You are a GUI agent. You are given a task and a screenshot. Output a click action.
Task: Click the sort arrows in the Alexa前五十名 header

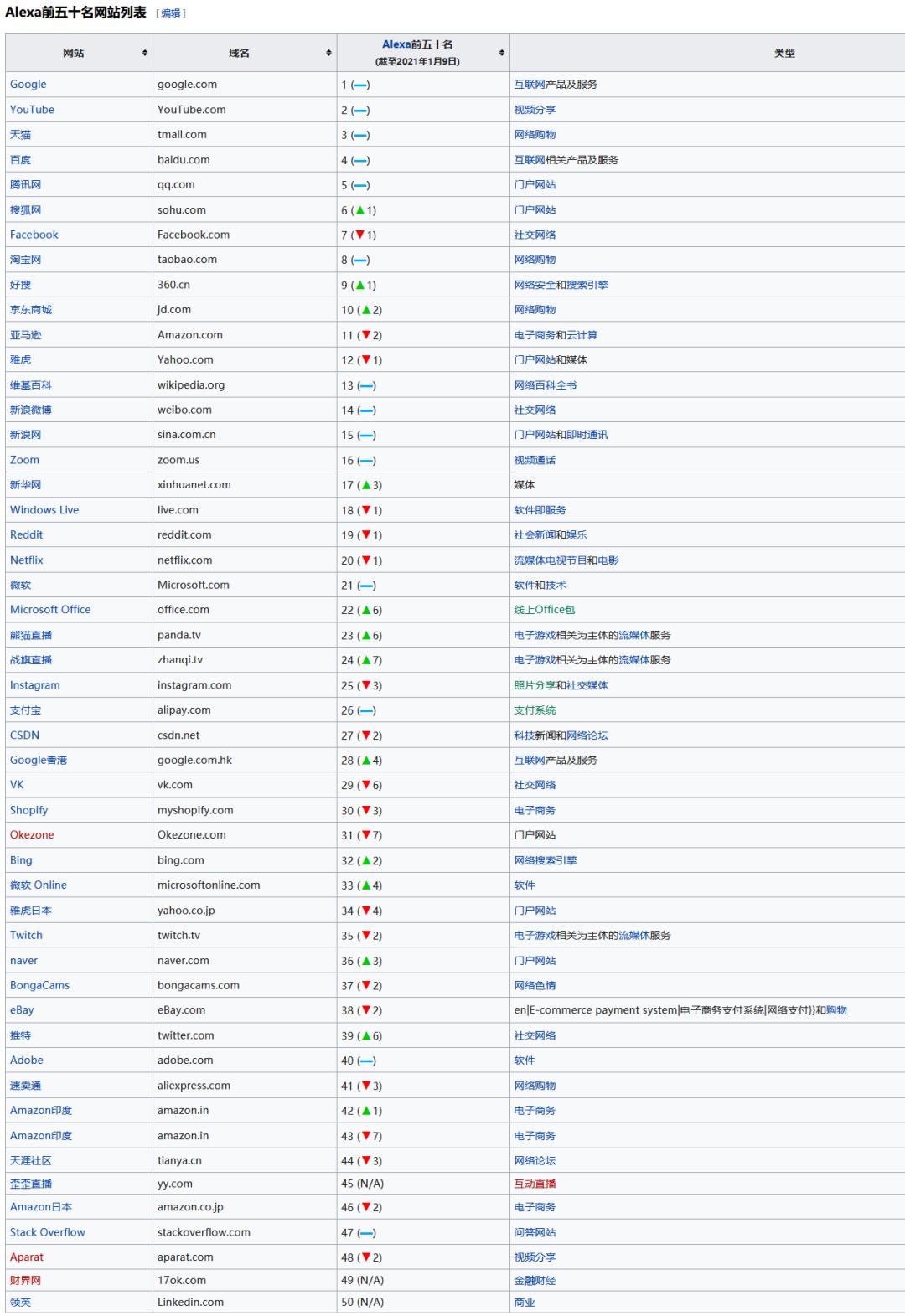click(501, 53)
